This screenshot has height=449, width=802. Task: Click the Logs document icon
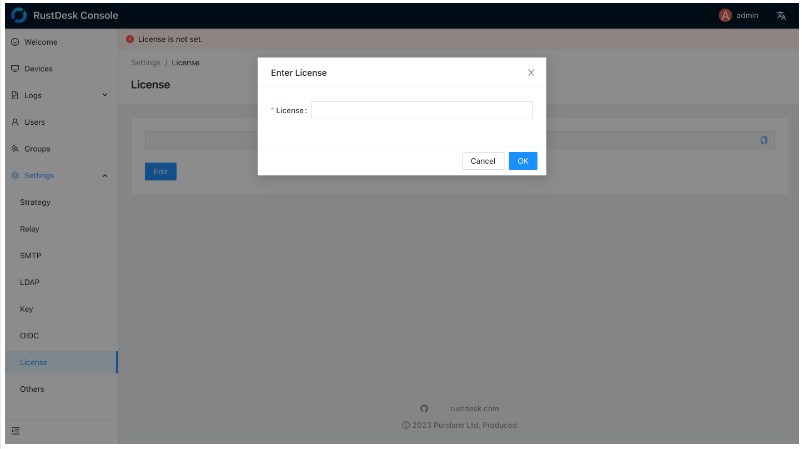click(x=15, y=95)
